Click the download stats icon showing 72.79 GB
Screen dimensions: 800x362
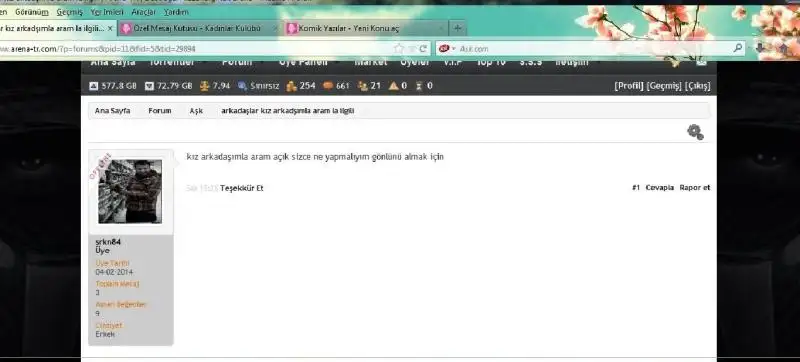pyautogui.click(x=149, y=86)
